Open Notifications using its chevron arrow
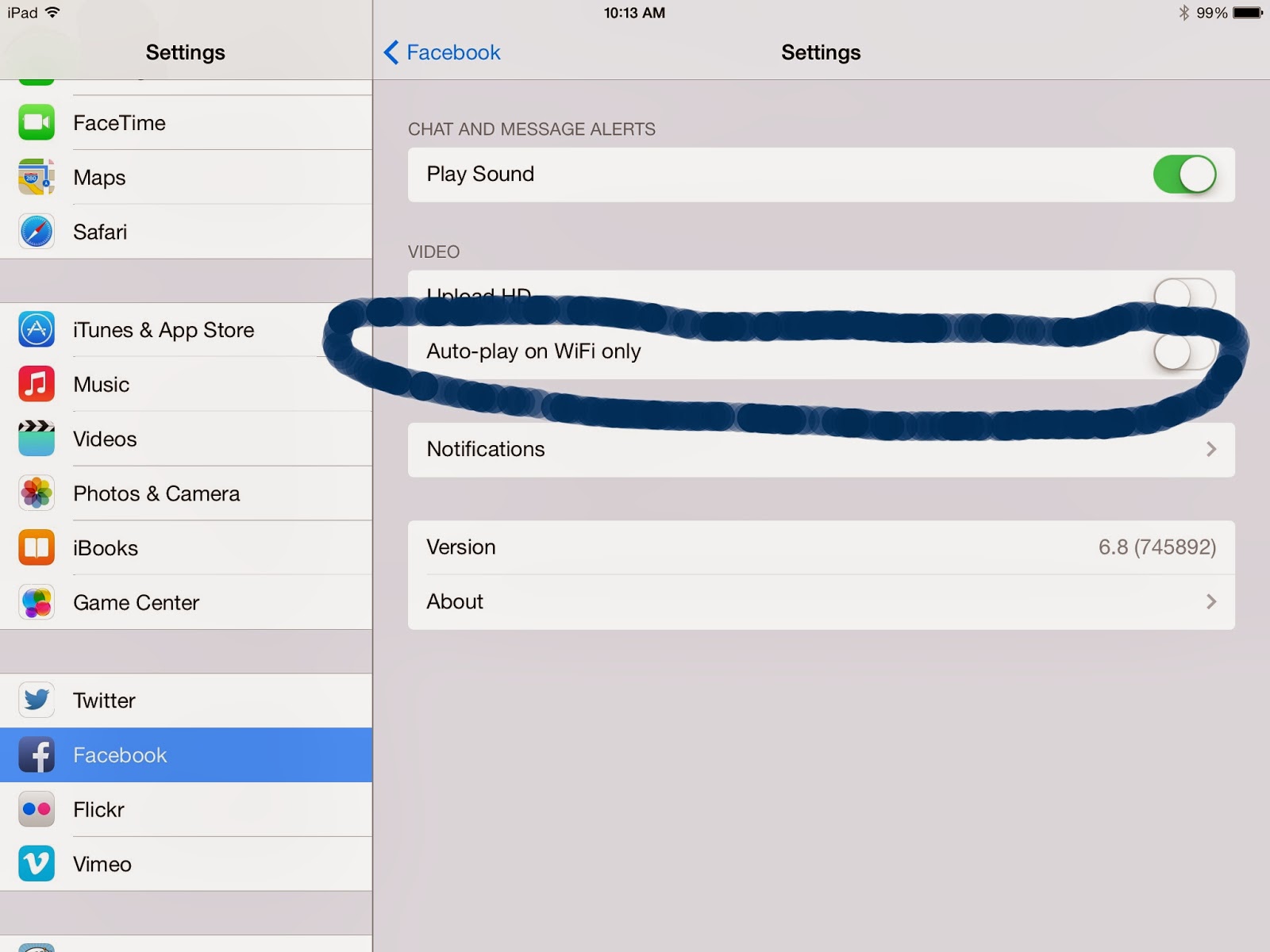The height and width of the screenshot is (952, 1270). (1211, 449)
